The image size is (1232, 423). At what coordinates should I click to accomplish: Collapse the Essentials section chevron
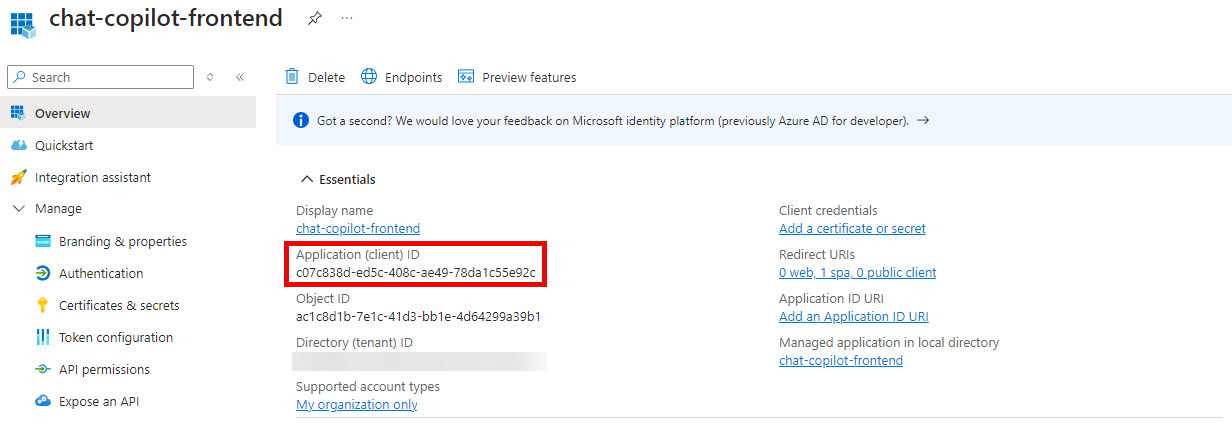tap(306, 179)
